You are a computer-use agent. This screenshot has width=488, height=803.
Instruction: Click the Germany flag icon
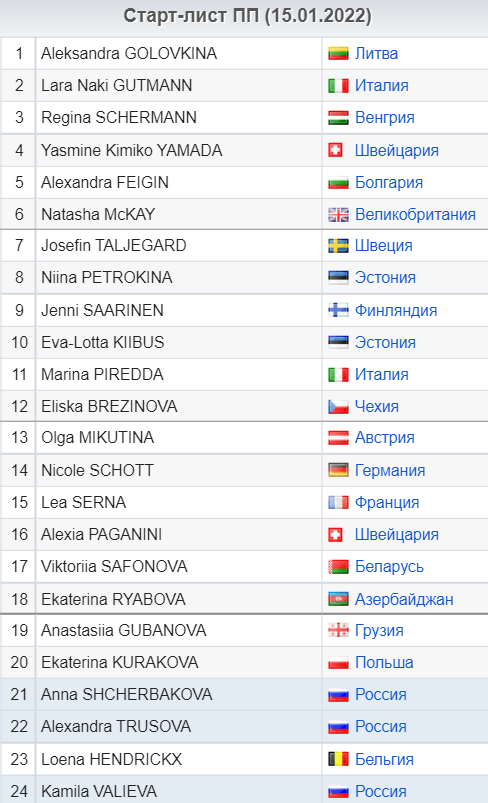pyautogui.click(x=338, y=470)
